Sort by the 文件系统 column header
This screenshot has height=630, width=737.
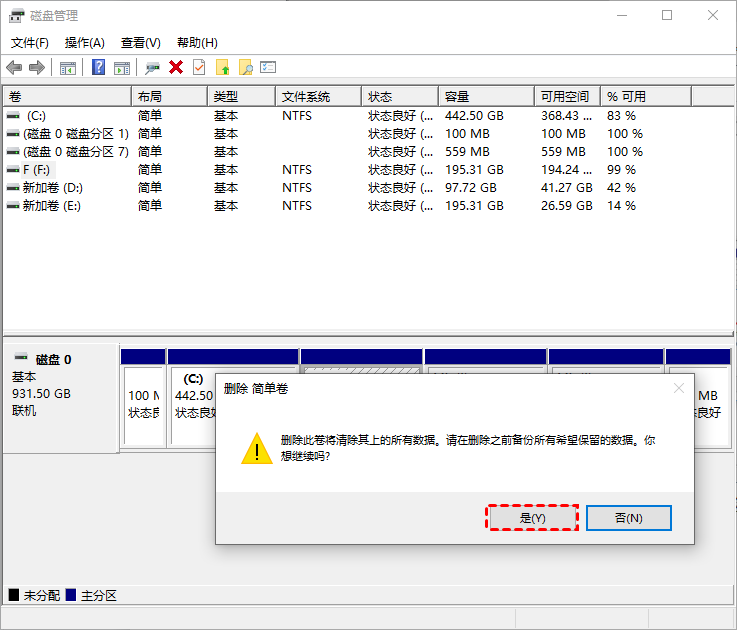click(x=319, y=96)
